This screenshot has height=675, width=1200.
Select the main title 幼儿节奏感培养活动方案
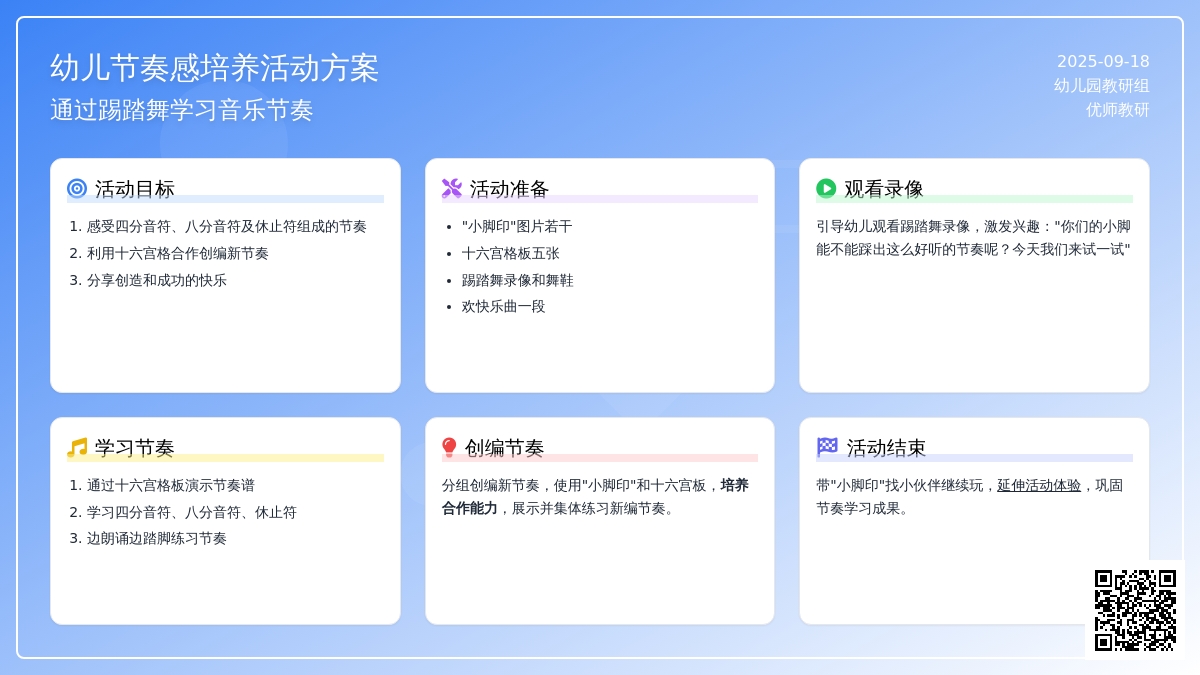point(215,68)
